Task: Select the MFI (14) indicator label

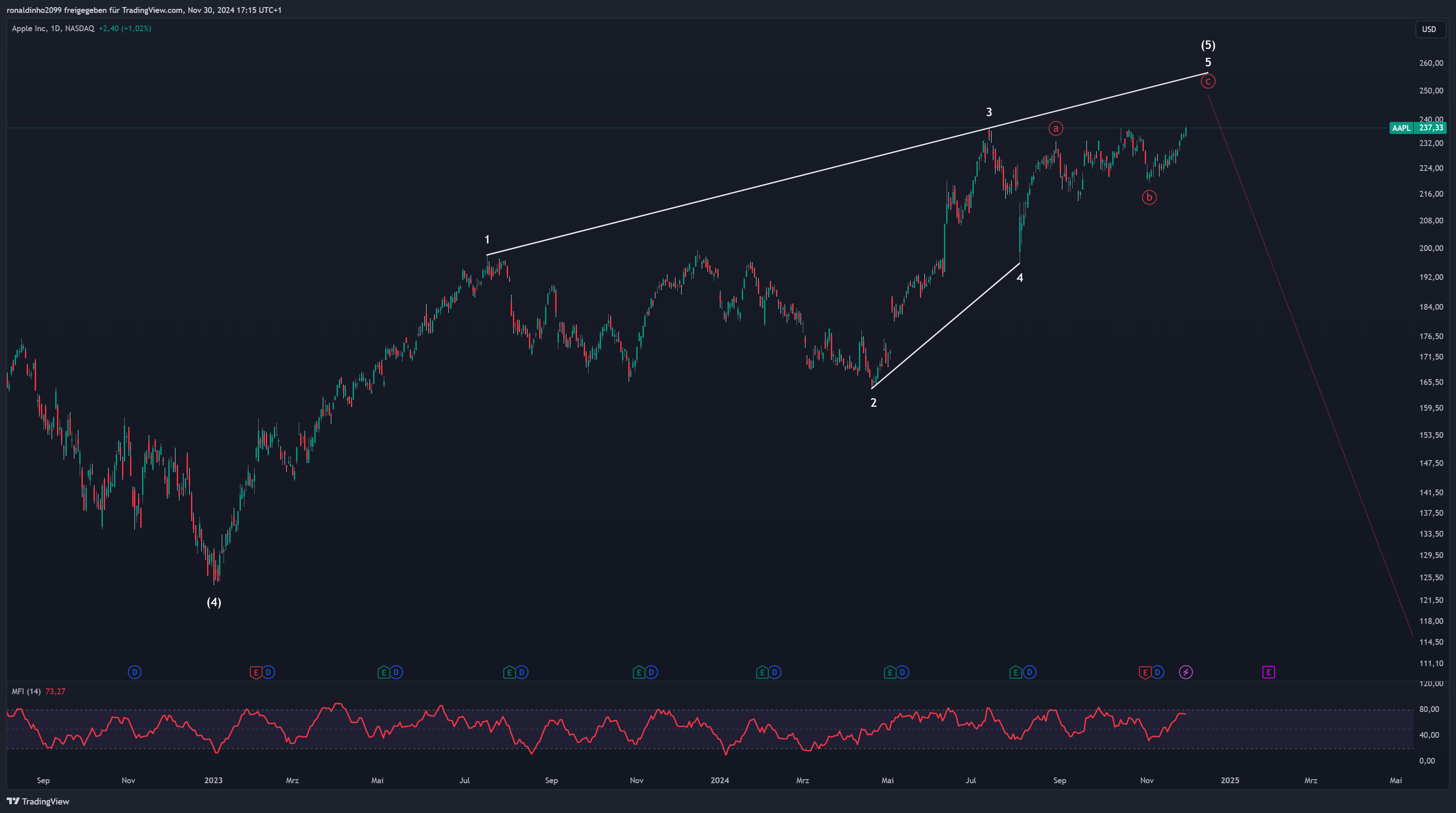Action: (26, 692)
